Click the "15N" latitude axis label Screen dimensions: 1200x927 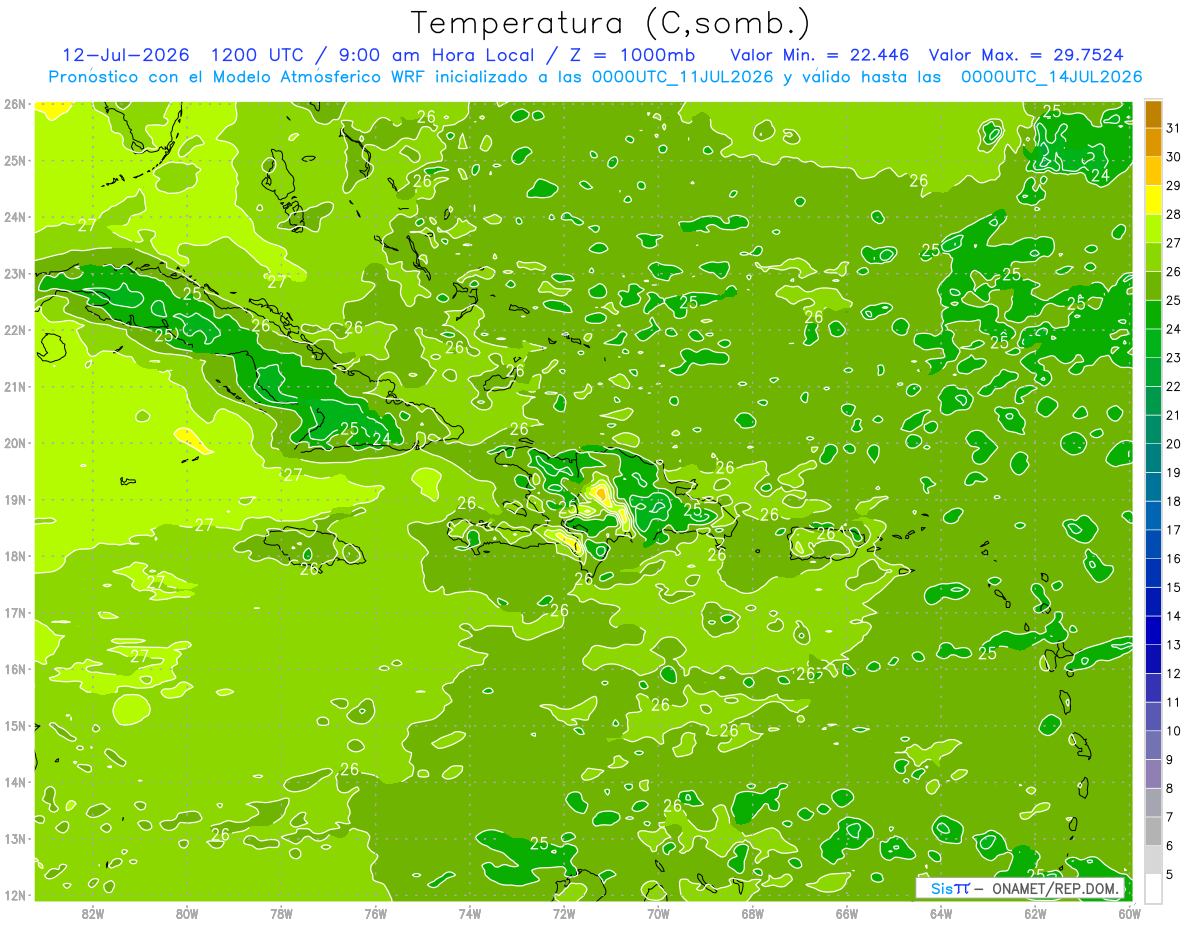tap(14, 725)
